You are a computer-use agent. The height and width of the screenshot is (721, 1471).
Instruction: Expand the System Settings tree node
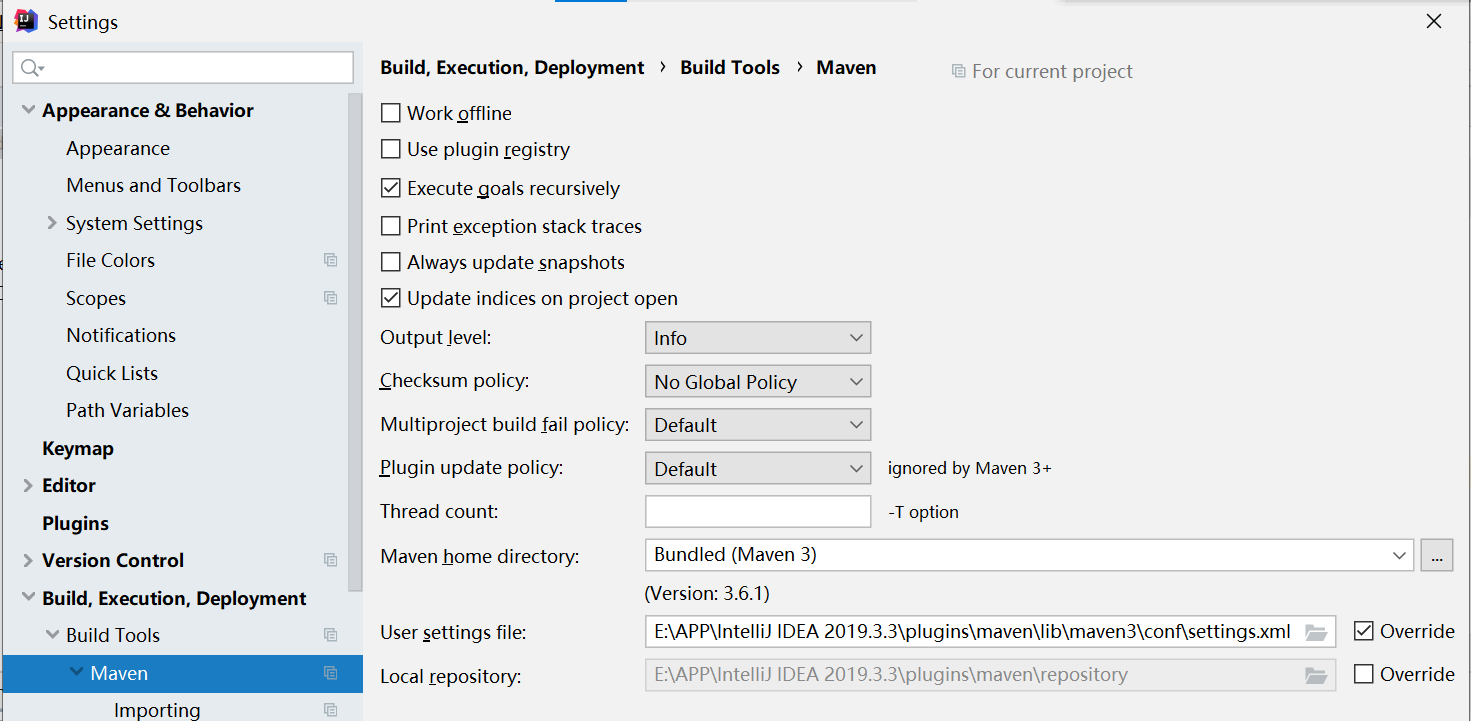pyautogui.click(x=52, y=223)
